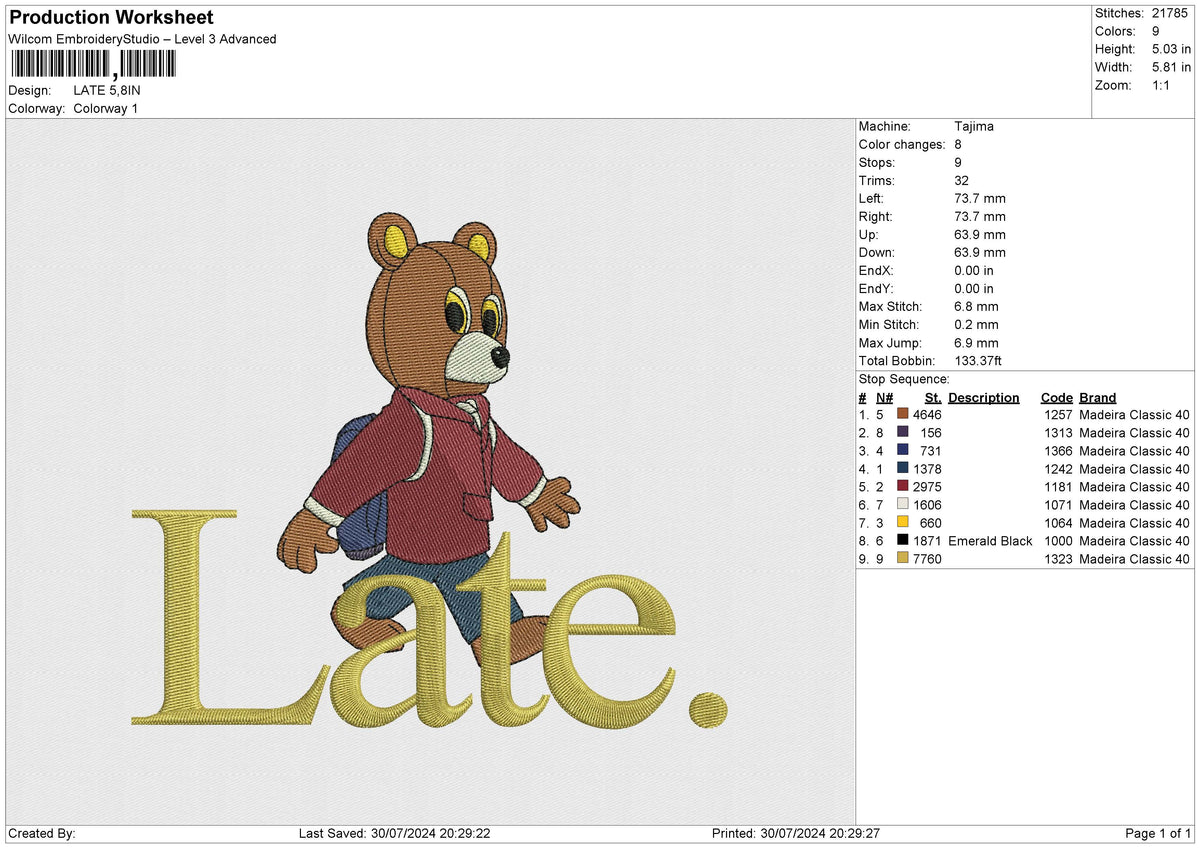Click the Height value 5.03 in
The image size is (1200, 848).
click(1172, 49)
